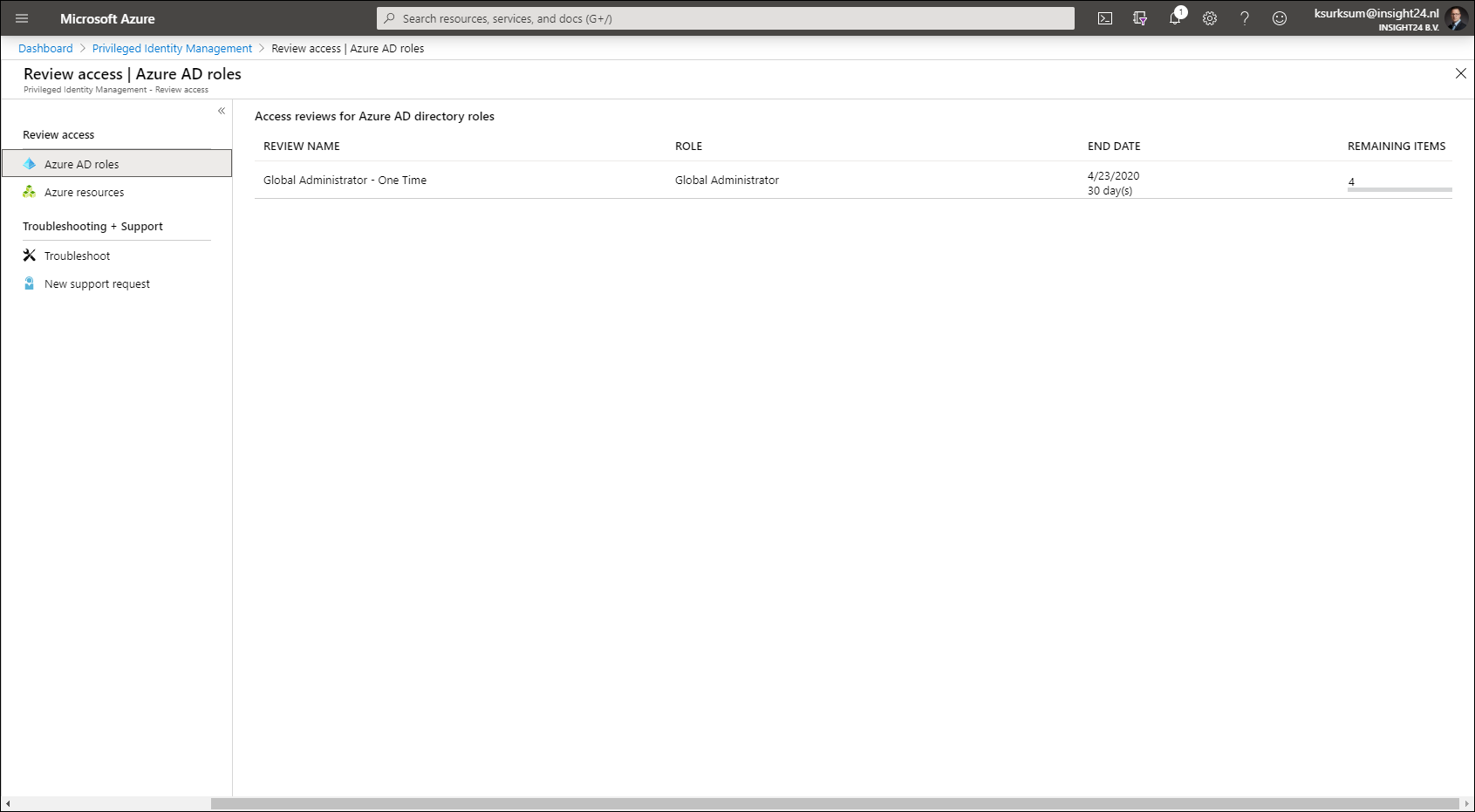Collapse the left navigation pane
The height and width of the screenshot is (812, 1475).
pos(222,111)
